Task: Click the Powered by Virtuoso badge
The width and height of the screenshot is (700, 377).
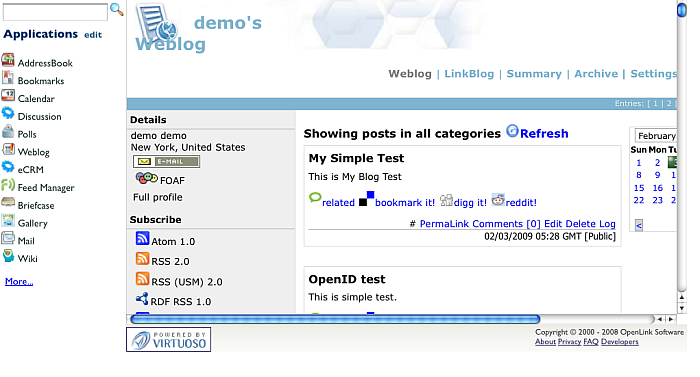Action: (168, 339)
